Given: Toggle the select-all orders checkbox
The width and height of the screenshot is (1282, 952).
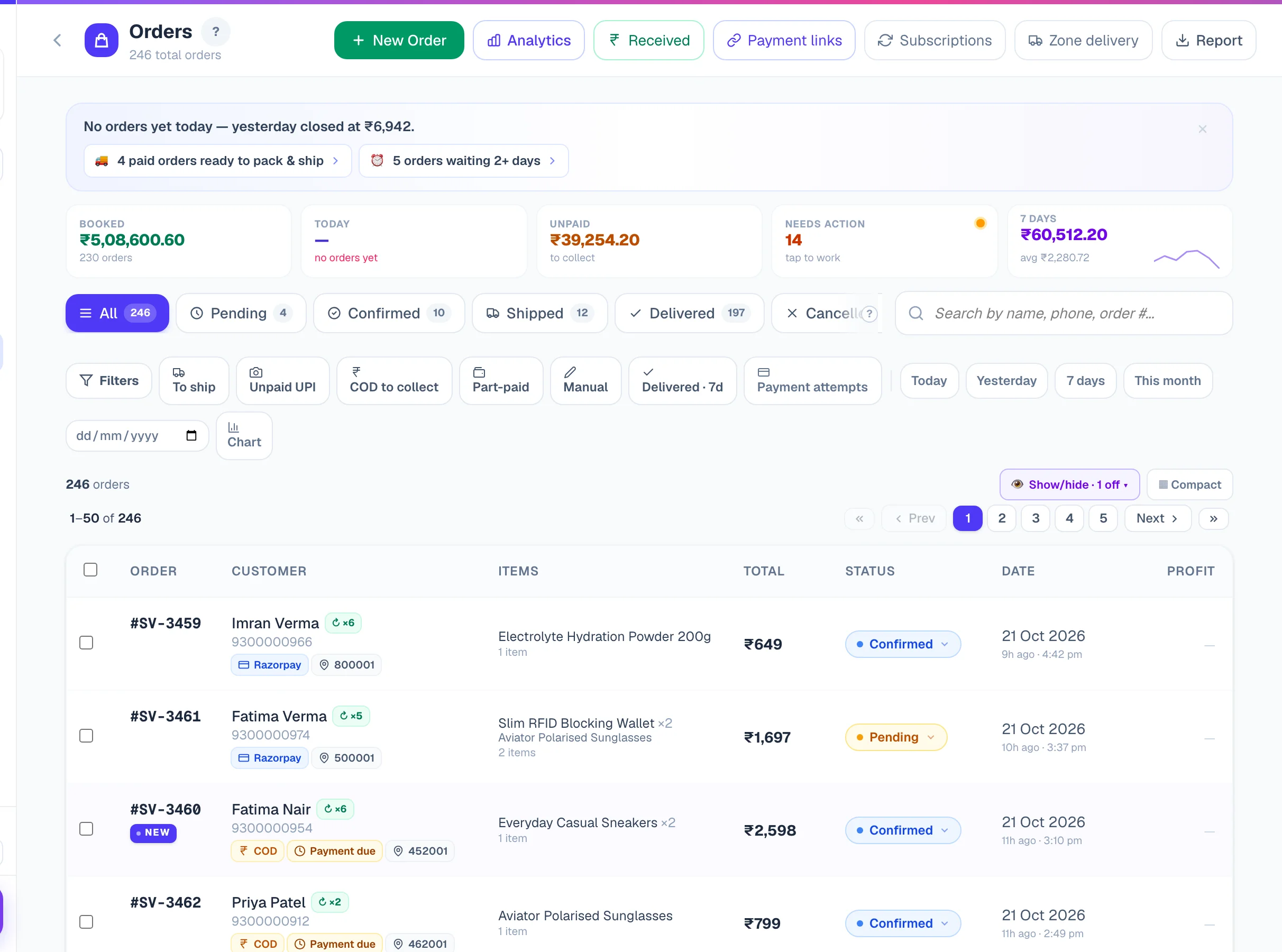Looking at the screenshot, I should (x=90, y=570).
